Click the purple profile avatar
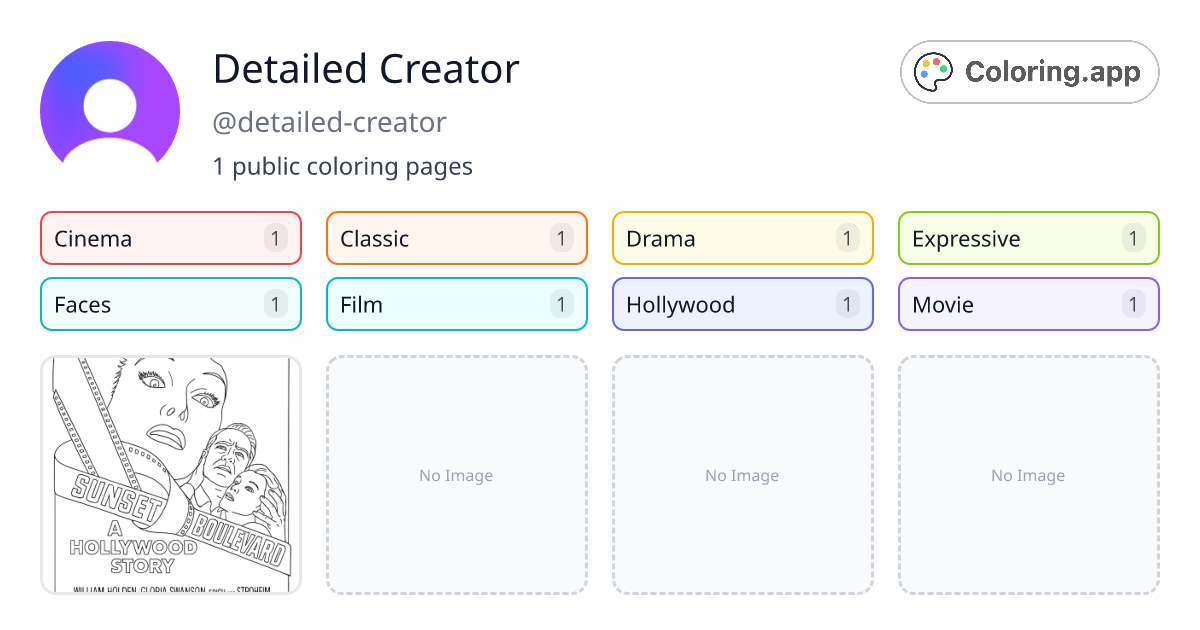 [110, 102]
